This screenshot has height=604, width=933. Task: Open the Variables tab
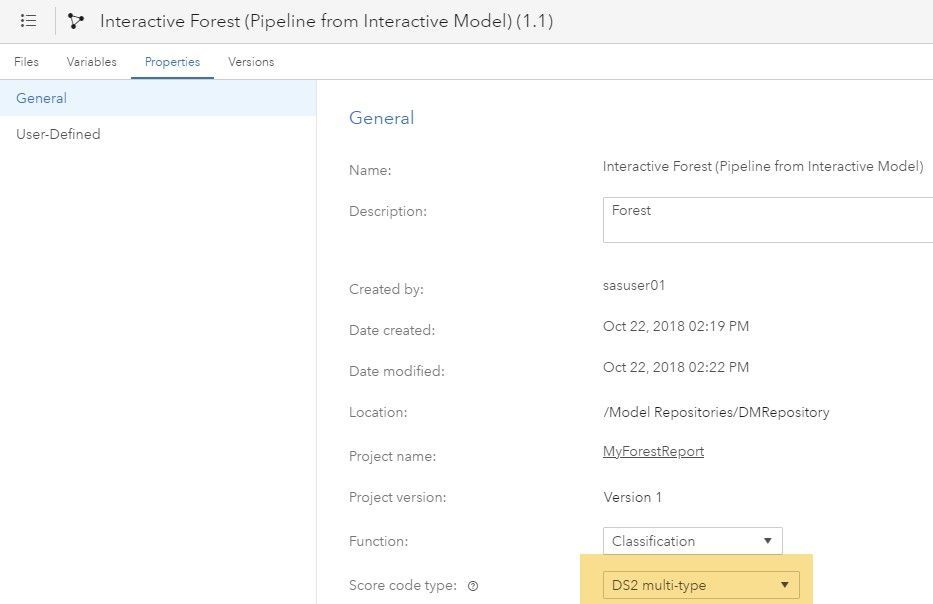(91, 62)
